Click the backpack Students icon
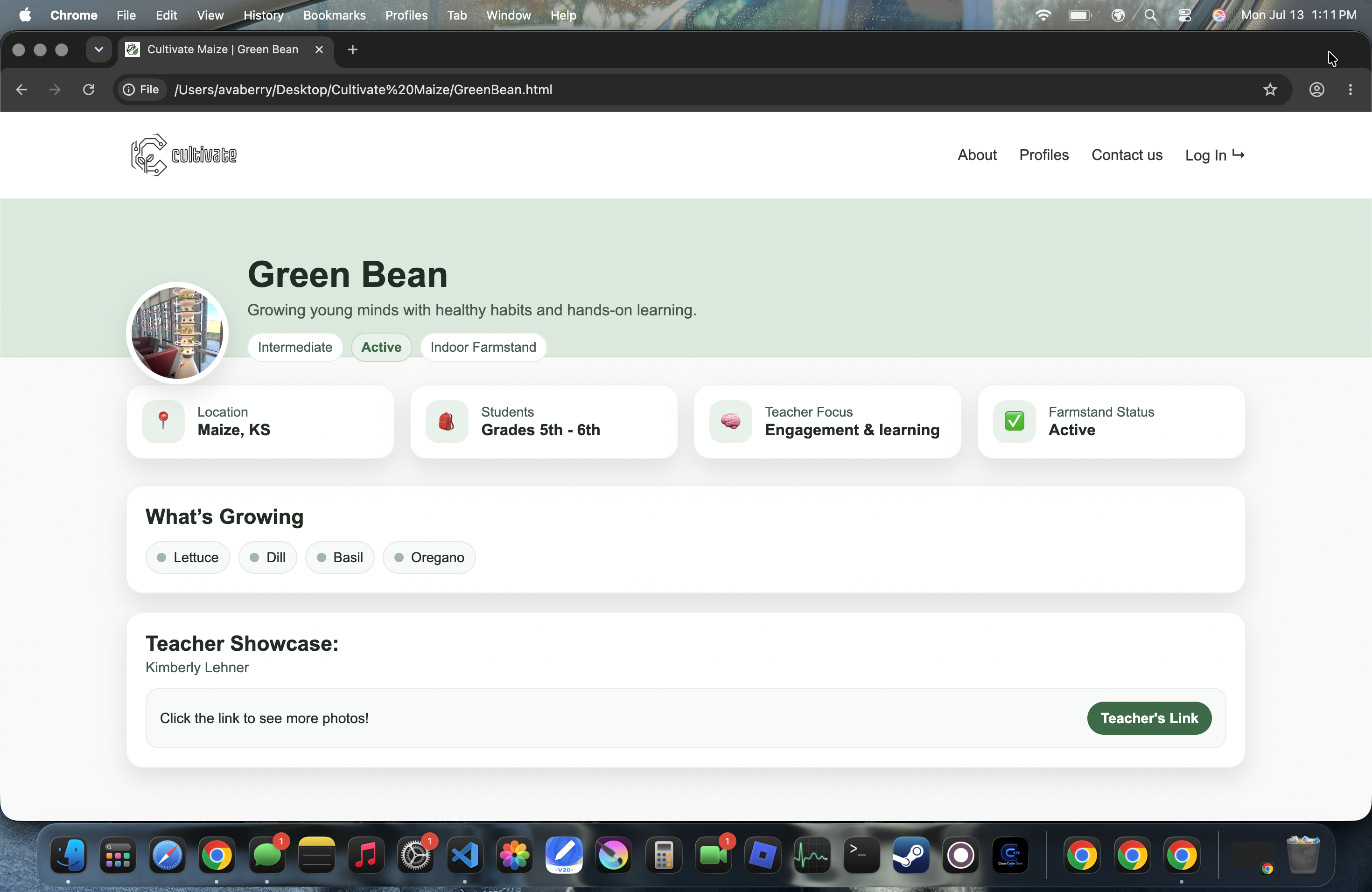1372x892 pixels. (x=447, y=421)
